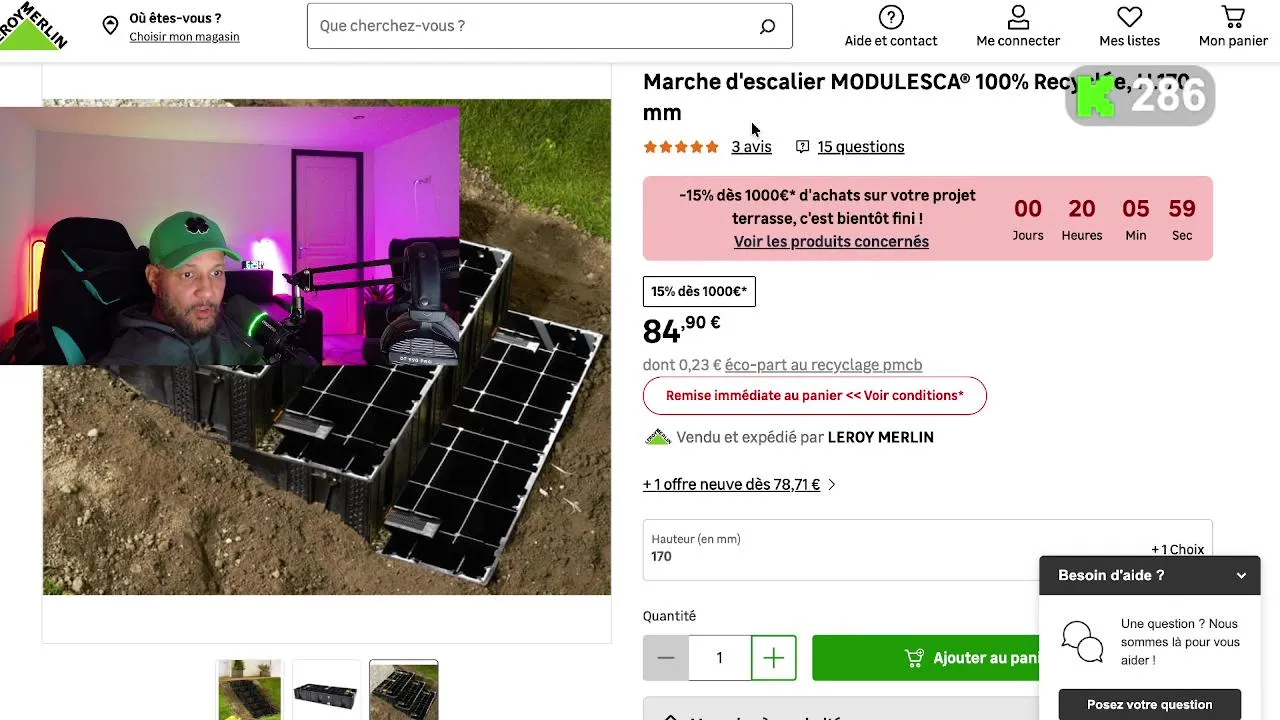1280x720 pixels.
Task: Increase quantity with plus button
Action: (773, 658)
